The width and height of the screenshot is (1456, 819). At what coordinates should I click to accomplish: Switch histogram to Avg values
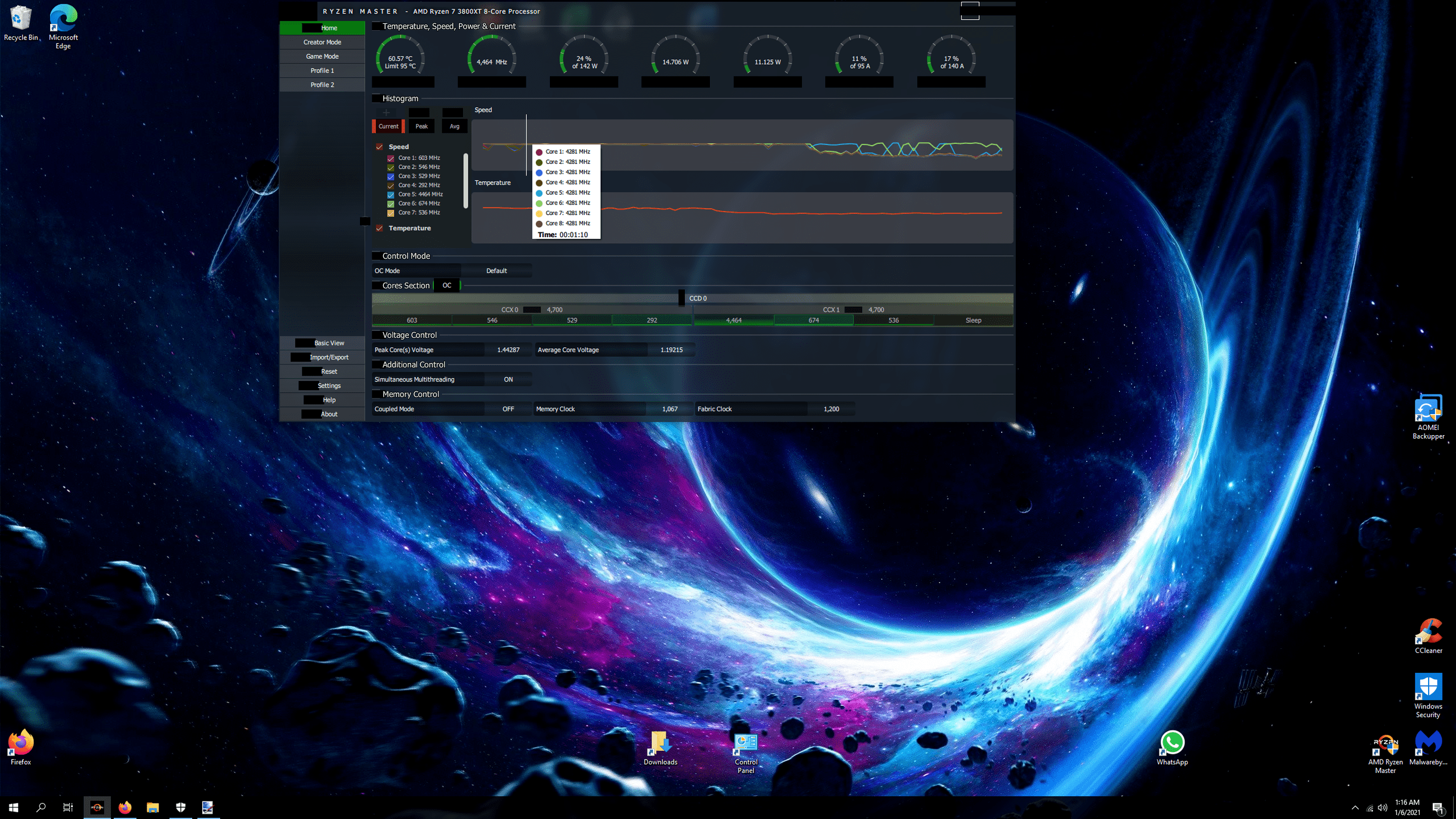point(454,126)
